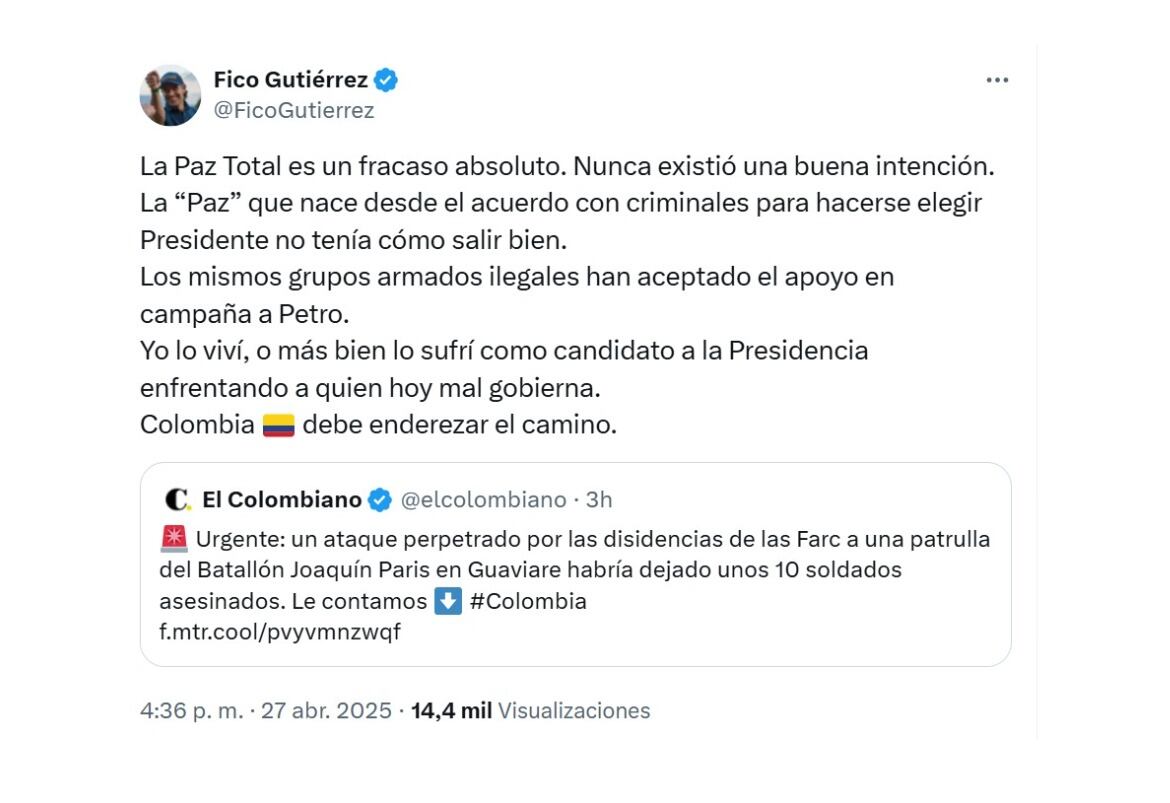The image size is (1170, 803).
Task: Click the blue verified badge beside Fico Gutiérrez
Action: (x=387, y=79)
